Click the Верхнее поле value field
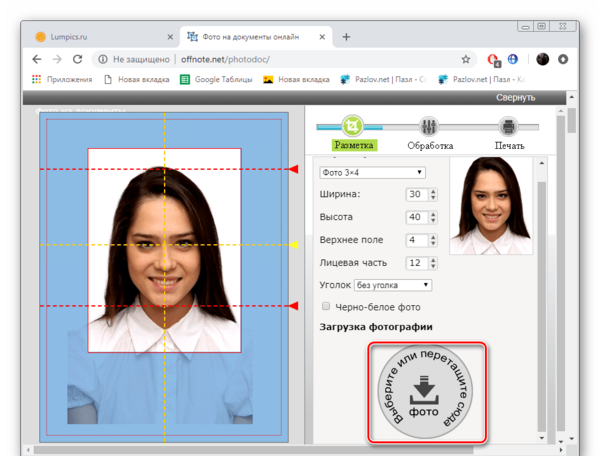The height and width of the screenshot is (456, 600). [x=417, y=240]
